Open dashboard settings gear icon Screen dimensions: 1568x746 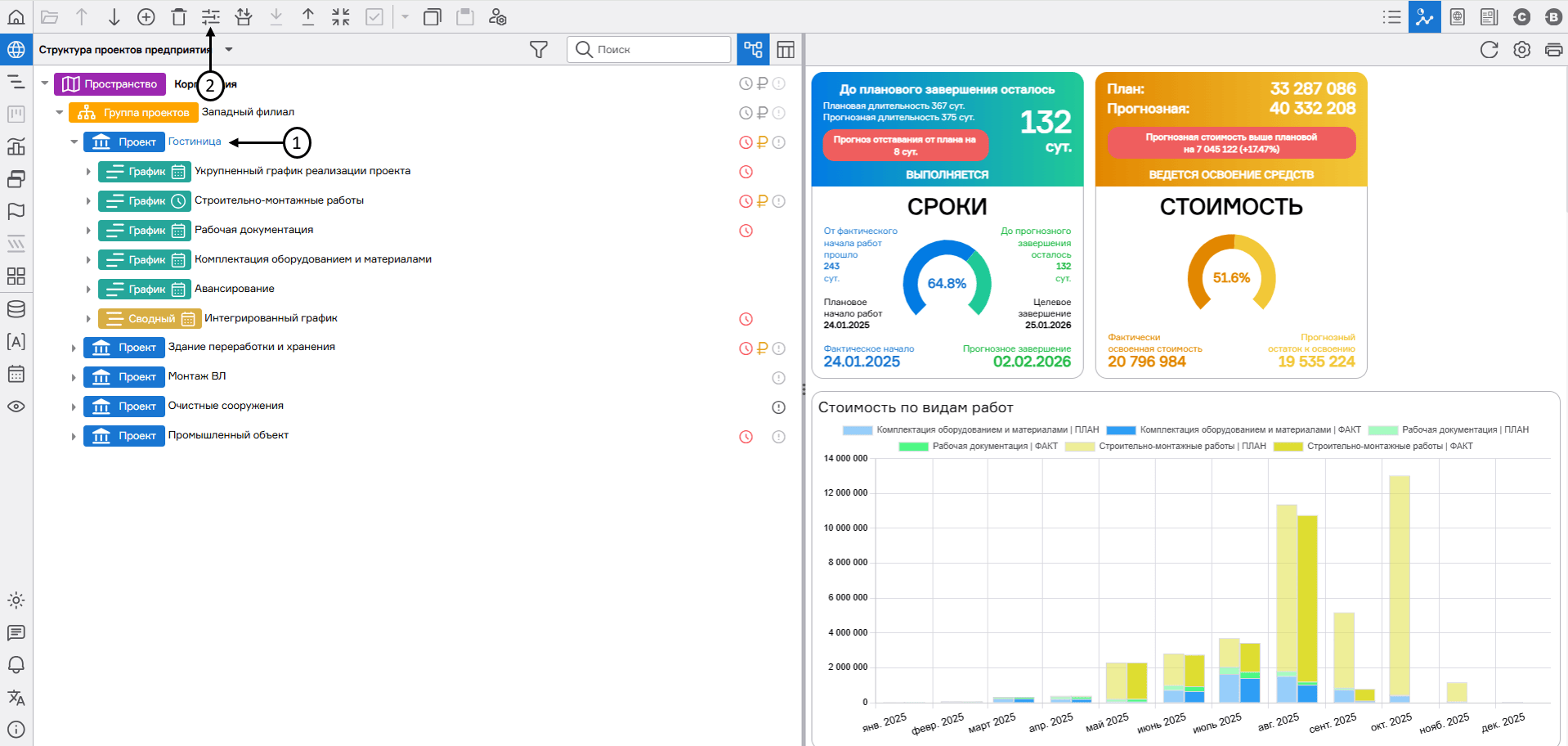(1521, 50)
